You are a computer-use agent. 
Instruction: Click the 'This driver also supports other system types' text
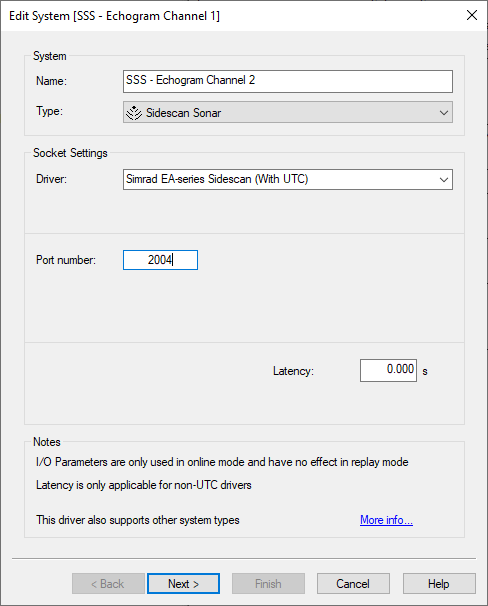(x=138, y=520)
